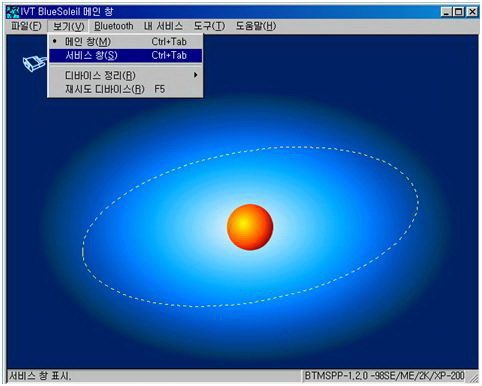Select 재시도 디바이스(R) F5 entry

point(125,89)
